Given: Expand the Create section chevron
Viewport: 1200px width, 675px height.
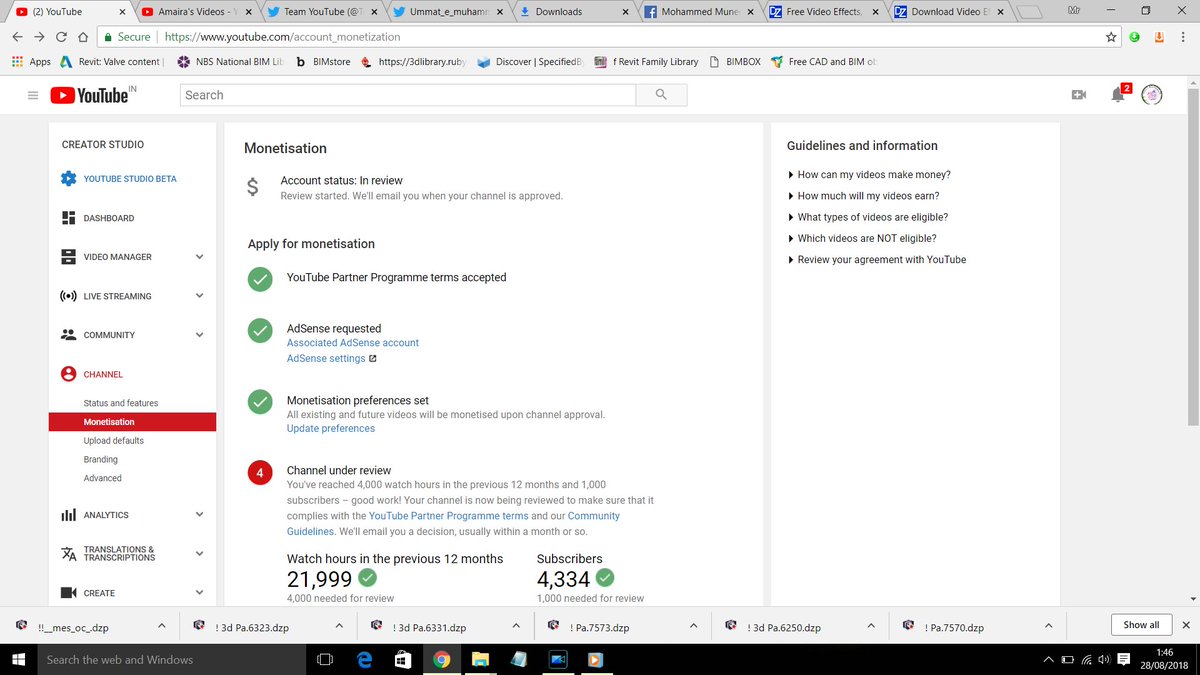Looking at the screenshot, I should (x=199, y=593).
